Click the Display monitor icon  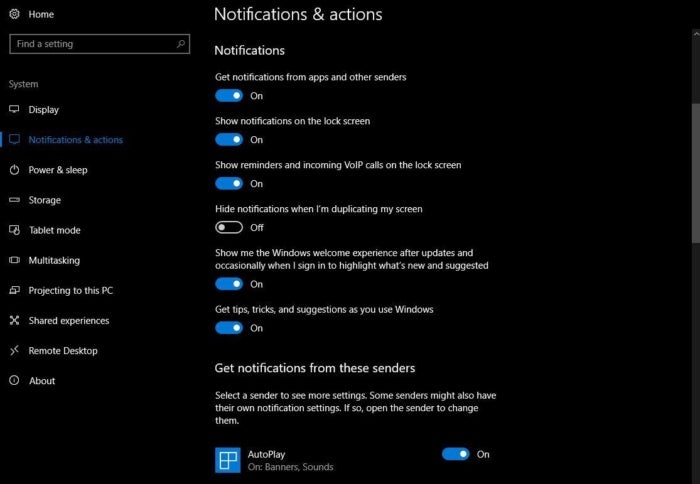(x=14, y=109)
